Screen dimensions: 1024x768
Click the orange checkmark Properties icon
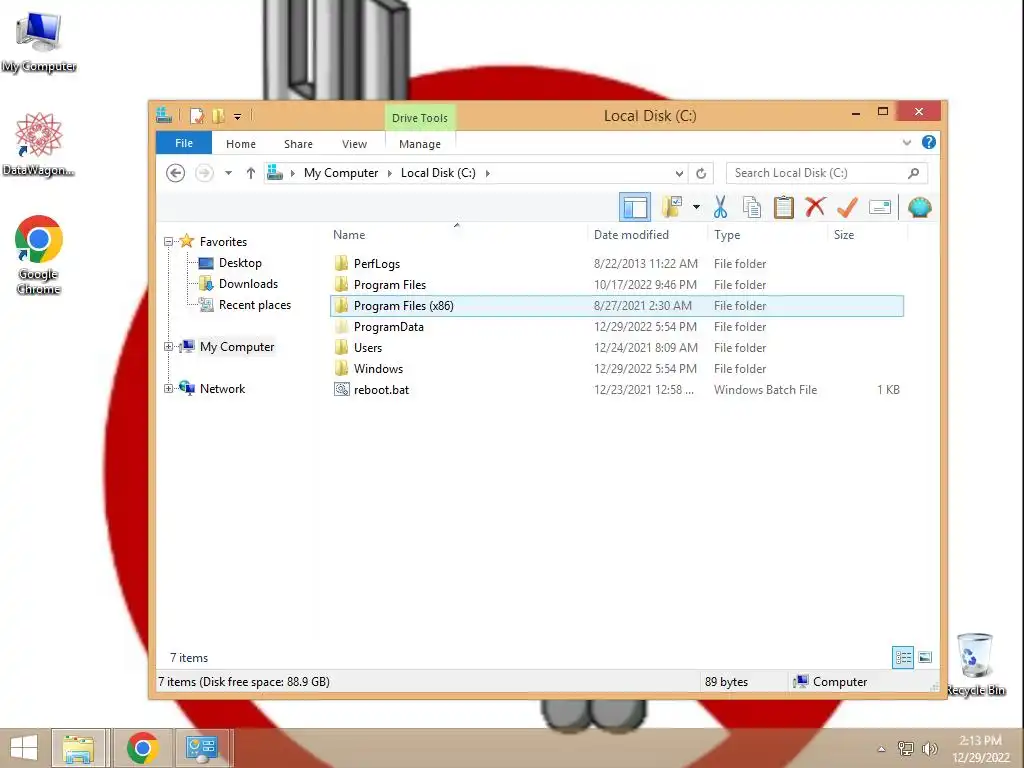click(x=847, y=208)
